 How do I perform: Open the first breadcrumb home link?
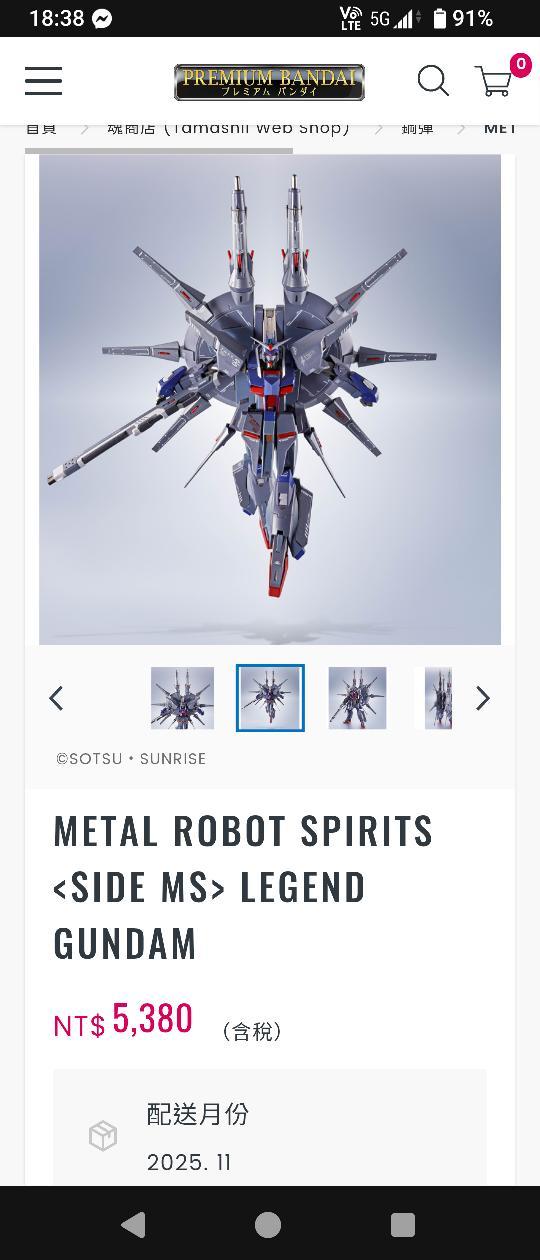point(41,128)
